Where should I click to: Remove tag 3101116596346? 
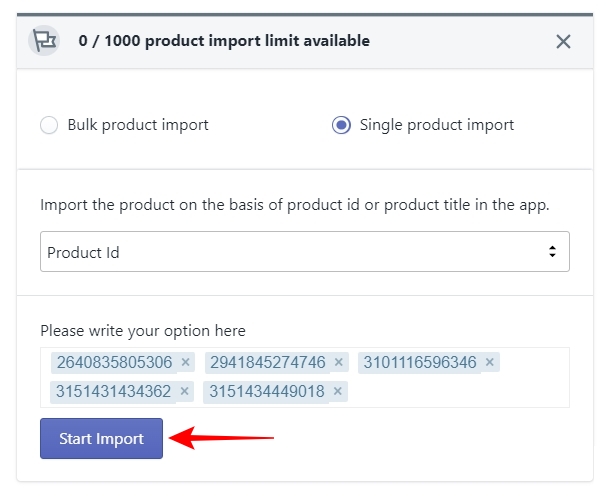click(490, 362)
